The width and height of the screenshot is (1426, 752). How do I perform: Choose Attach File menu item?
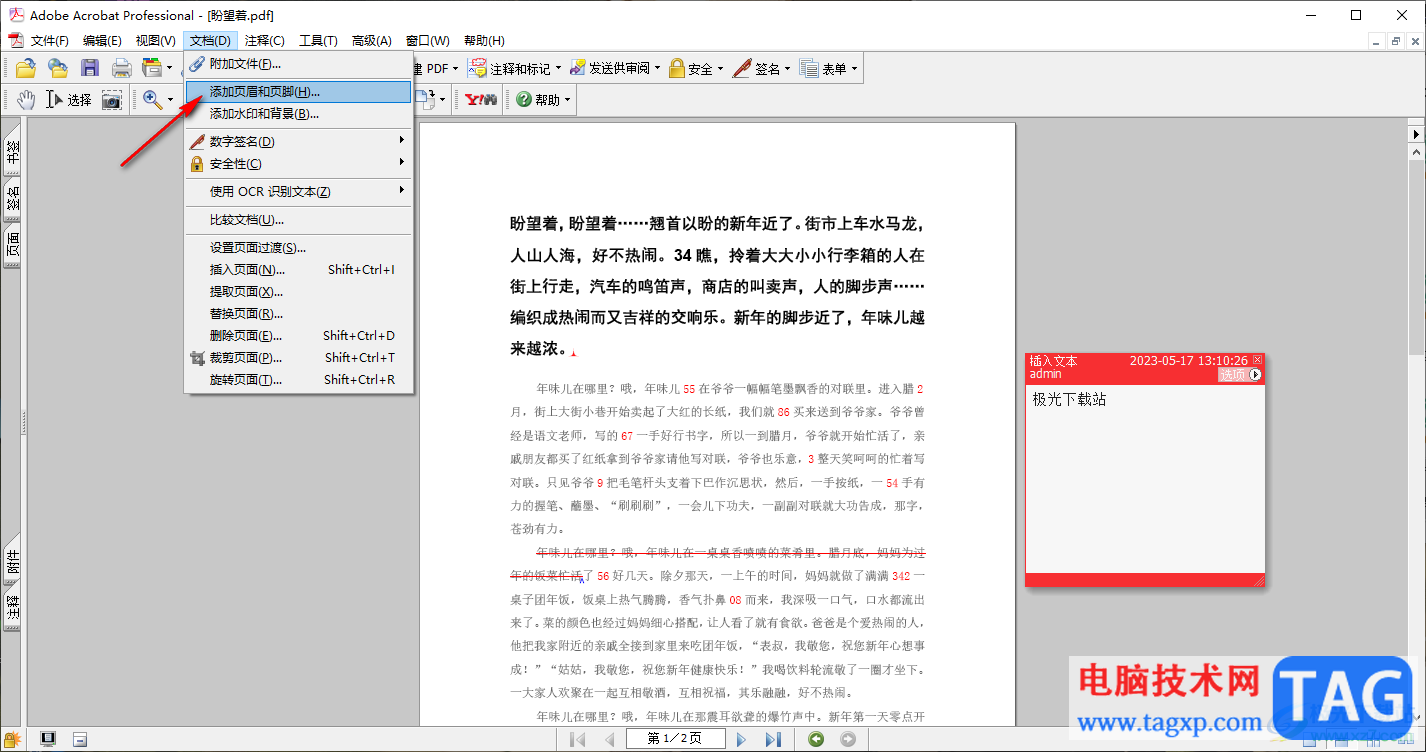click(x=299, y=64)
